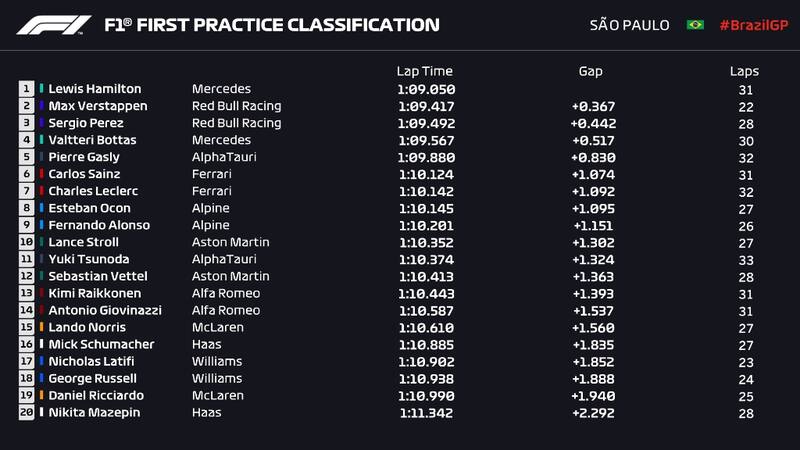Click Valtteri Bottas's lap time 1:09.567

[x=424, y=140]
